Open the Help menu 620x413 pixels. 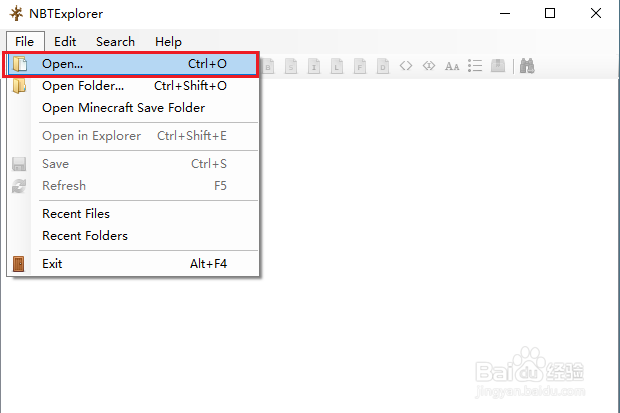[x=168, y=42]
